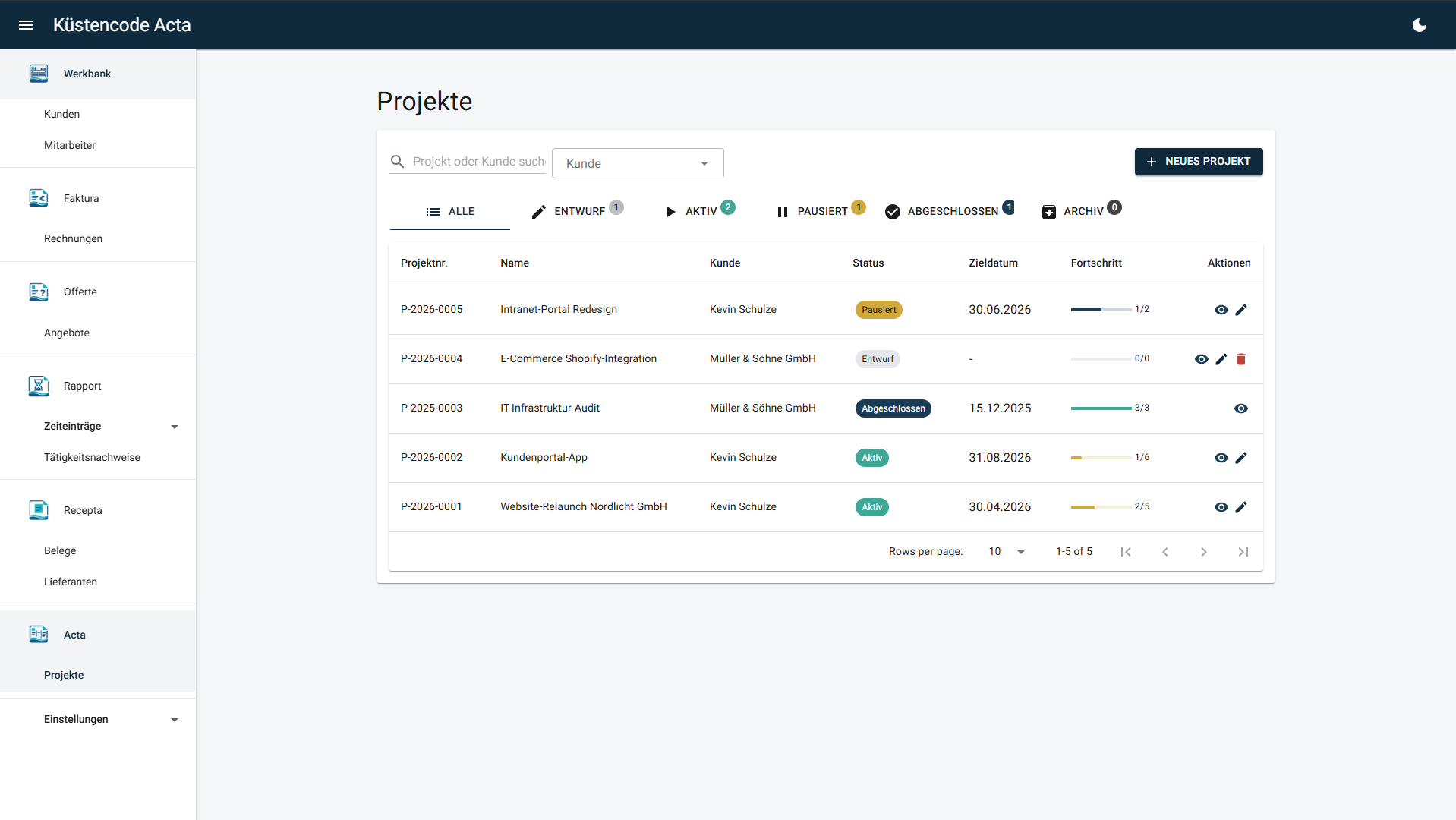The width and height of the screenshot is (1456, 820).
Task: Click the Offerte sidebar icon
Action: (x=39, y=292)
